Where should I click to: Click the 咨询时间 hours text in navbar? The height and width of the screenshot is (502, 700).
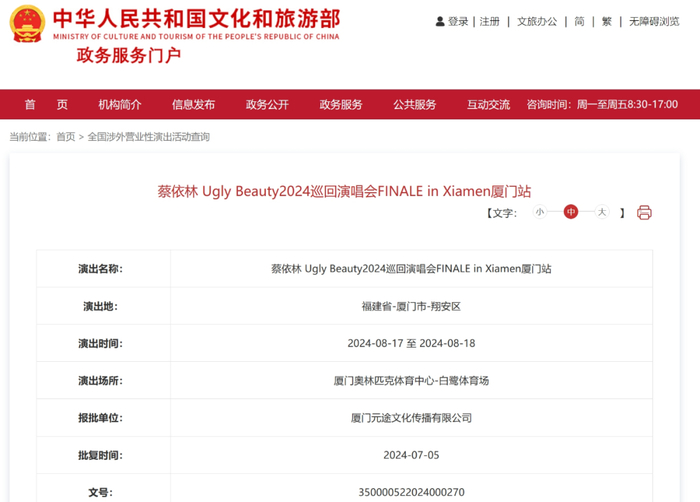click(x=602, y=105)
